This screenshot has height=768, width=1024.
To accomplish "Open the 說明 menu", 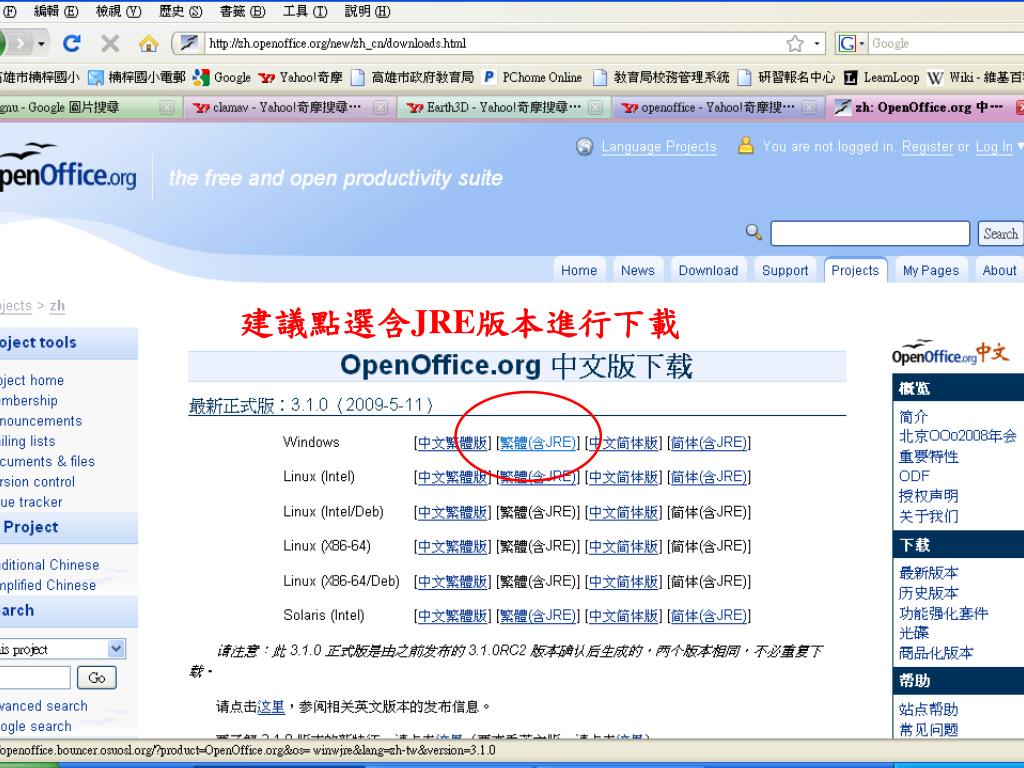I will (367, 11).
